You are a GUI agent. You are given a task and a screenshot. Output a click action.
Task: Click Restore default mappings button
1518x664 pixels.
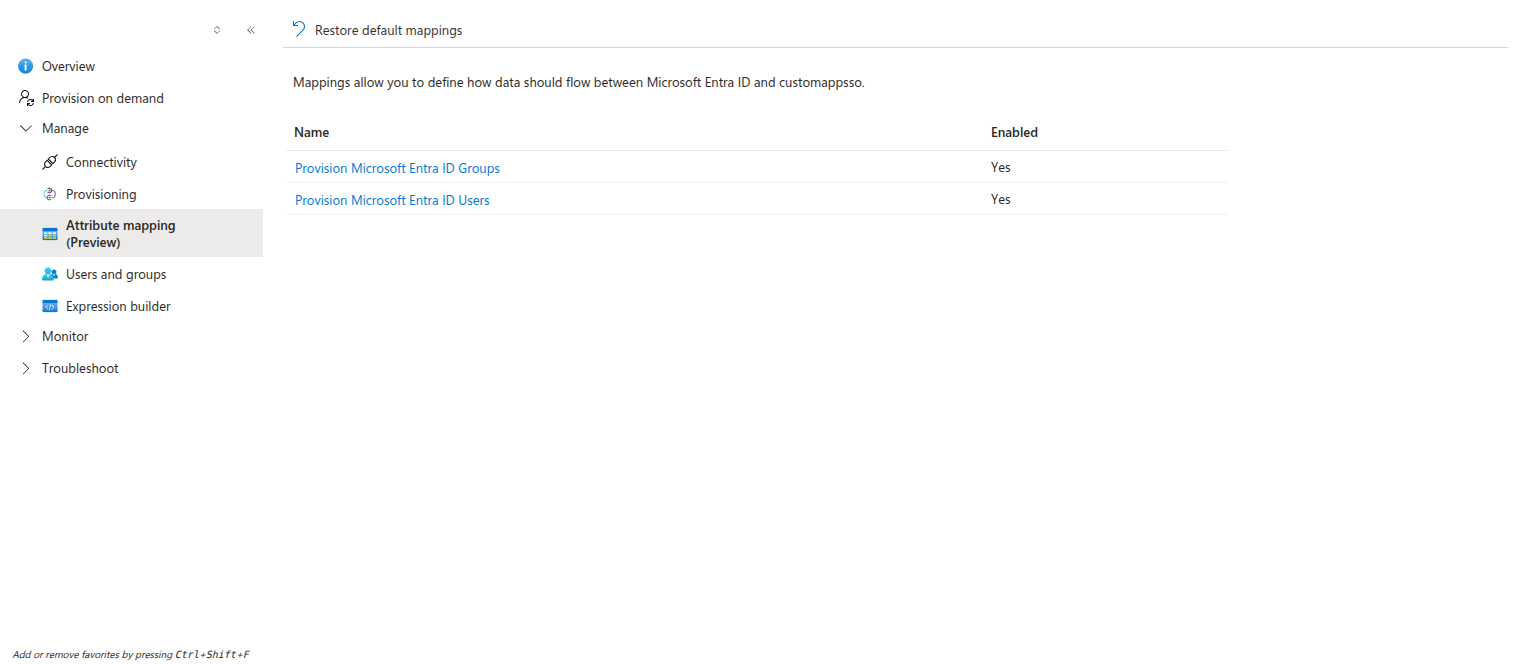coord(377,30)
